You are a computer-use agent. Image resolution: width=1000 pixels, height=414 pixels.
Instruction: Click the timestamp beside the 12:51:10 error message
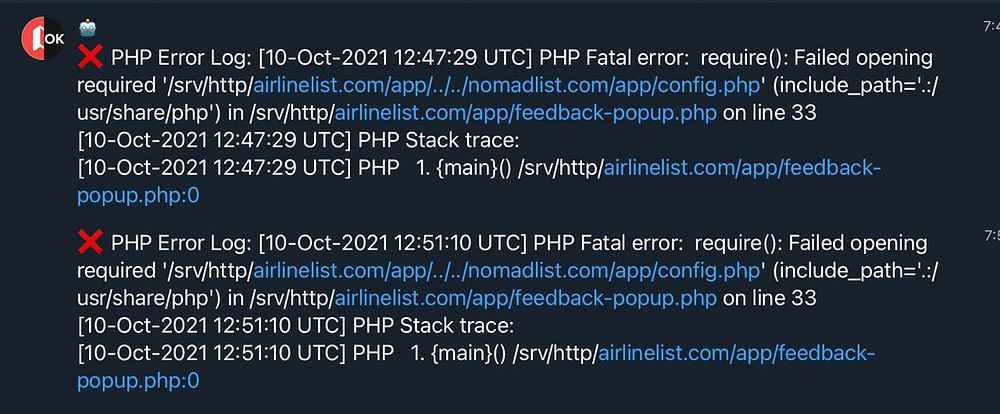pyautogui.click(x=992, y=236)
